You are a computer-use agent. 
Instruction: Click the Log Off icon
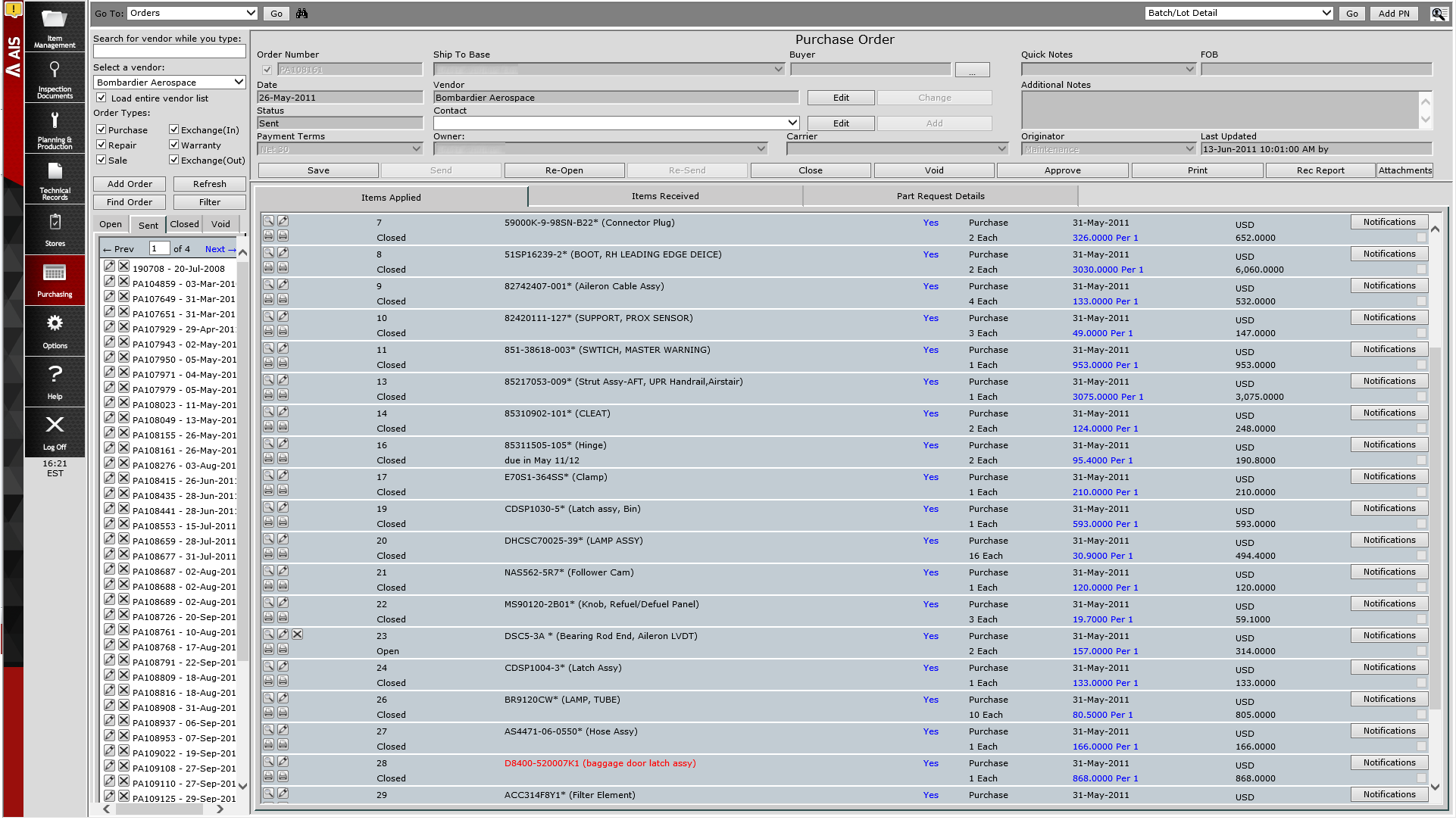tap(55, 433)
